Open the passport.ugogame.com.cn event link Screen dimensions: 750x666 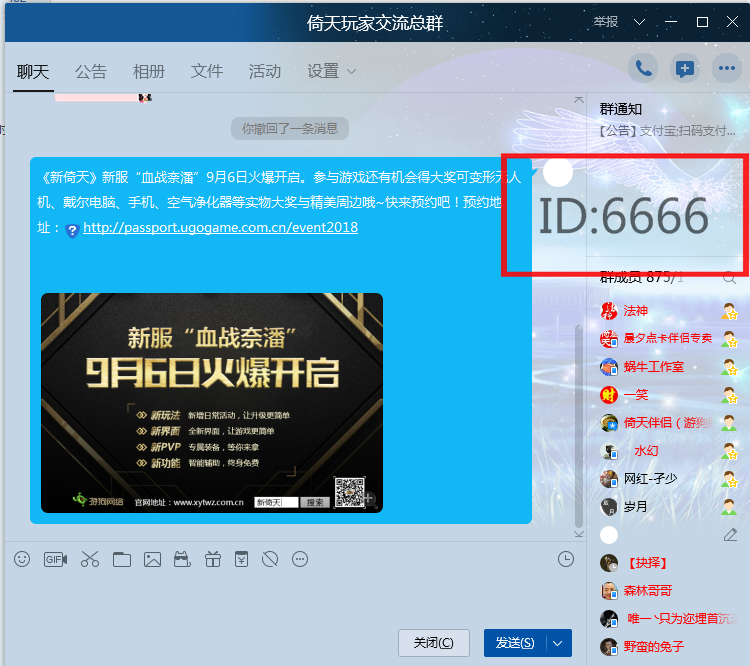[x=221, y=227]
